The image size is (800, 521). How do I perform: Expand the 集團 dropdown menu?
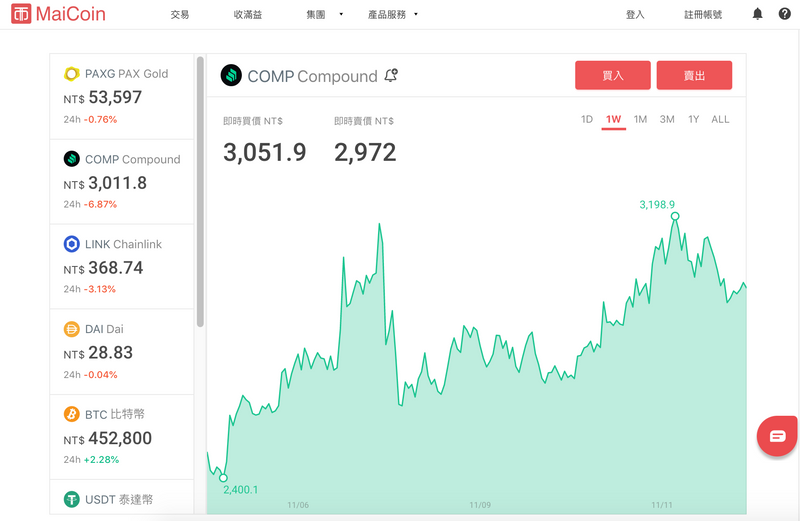click(324, 14)
